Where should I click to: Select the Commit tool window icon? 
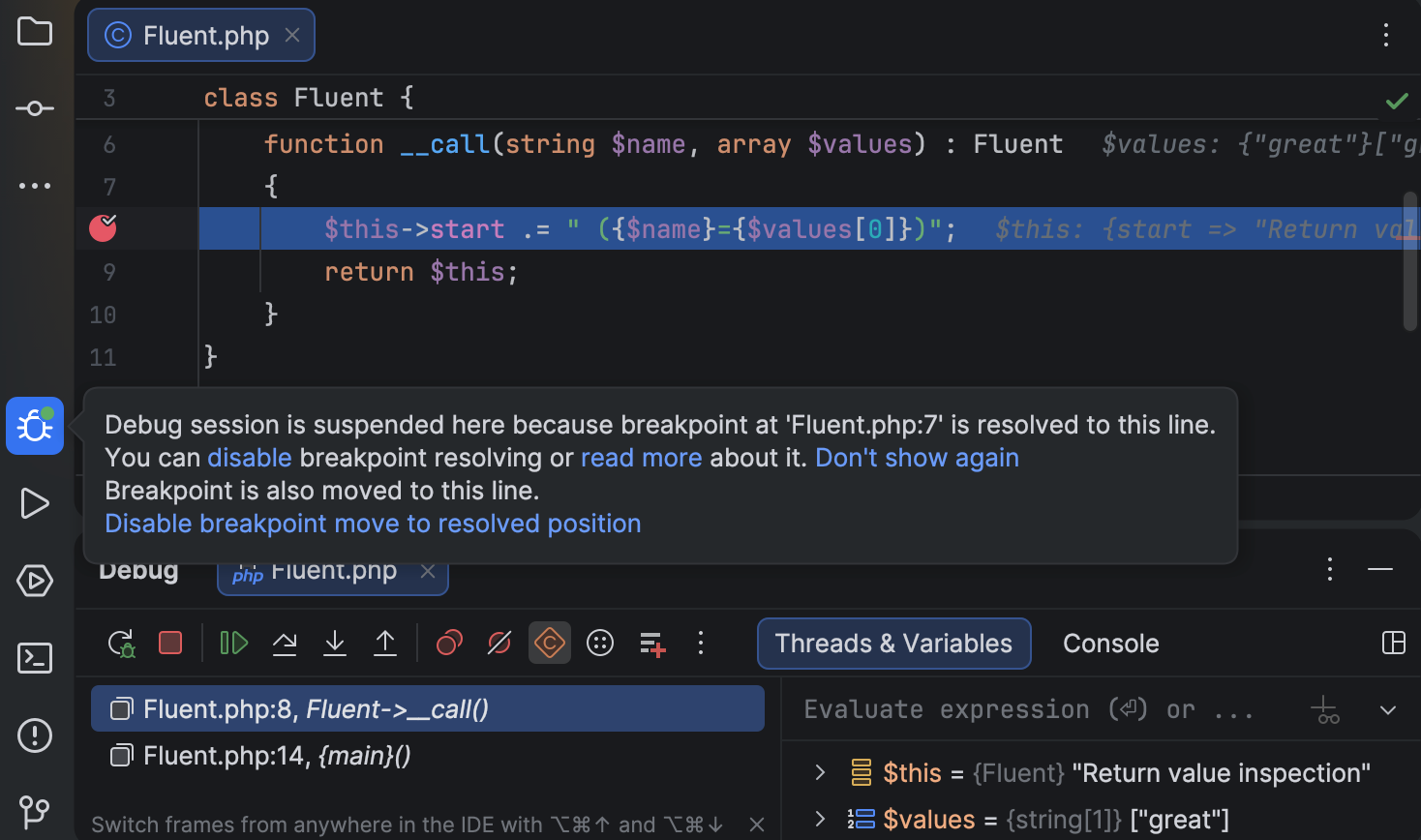(35, 107)
